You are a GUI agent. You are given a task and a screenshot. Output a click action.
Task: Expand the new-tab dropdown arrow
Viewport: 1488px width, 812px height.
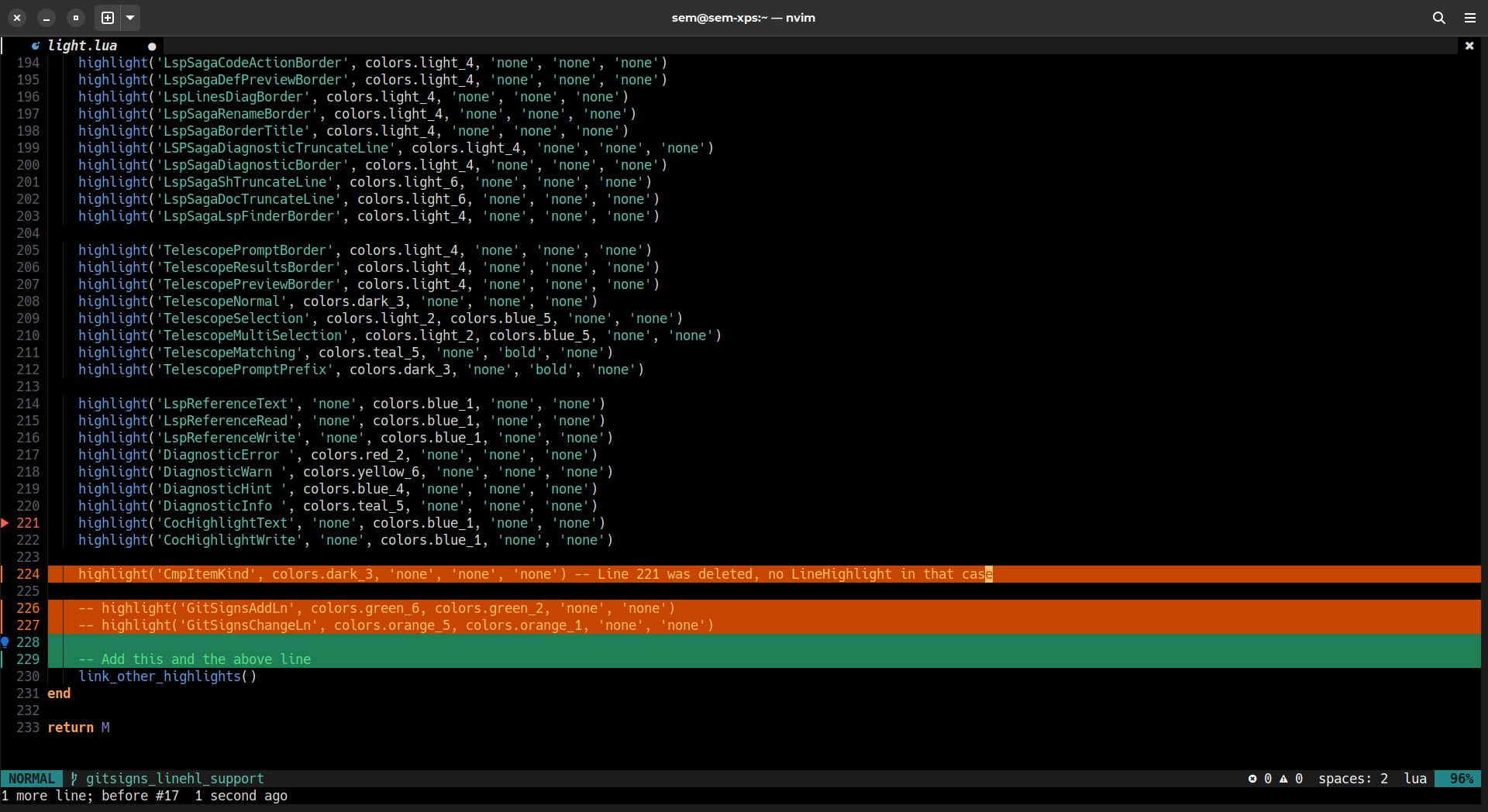pos(130,17)
